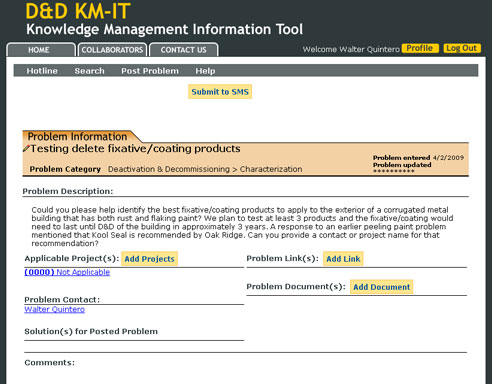Click the 'Problem entered 4/2/2009' date text
The width and height of the screenshot is (492, 384).
418,157
